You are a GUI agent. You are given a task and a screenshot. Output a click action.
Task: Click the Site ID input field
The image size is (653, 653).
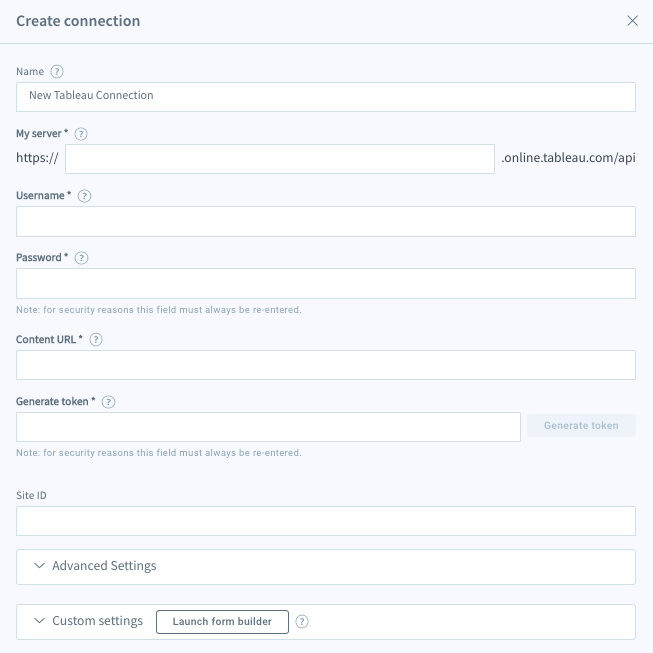click(326, 520)
